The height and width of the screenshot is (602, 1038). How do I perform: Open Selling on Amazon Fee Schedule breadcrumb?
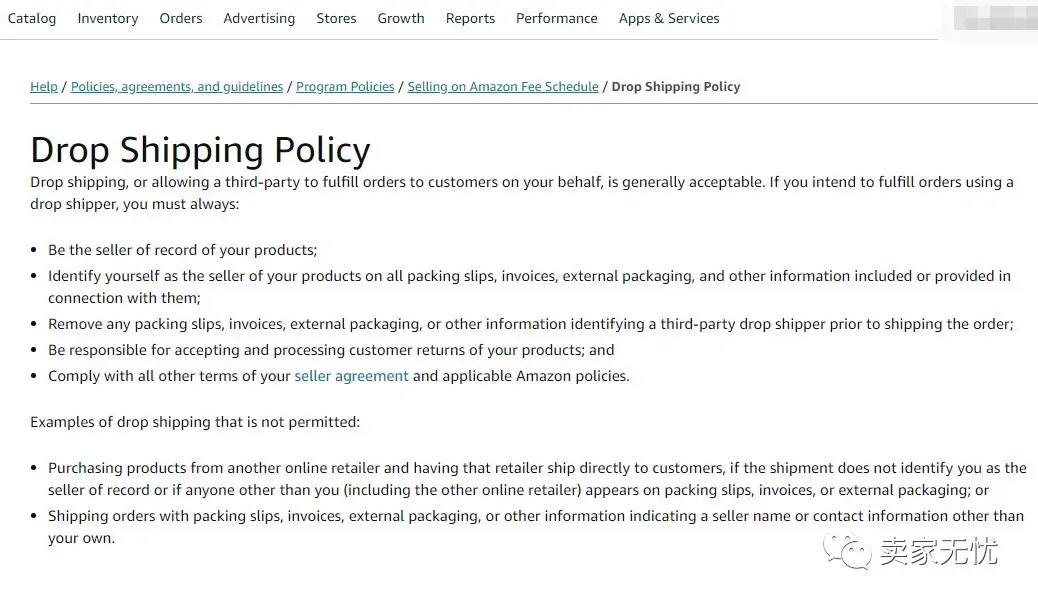click(x=502, y=87)
